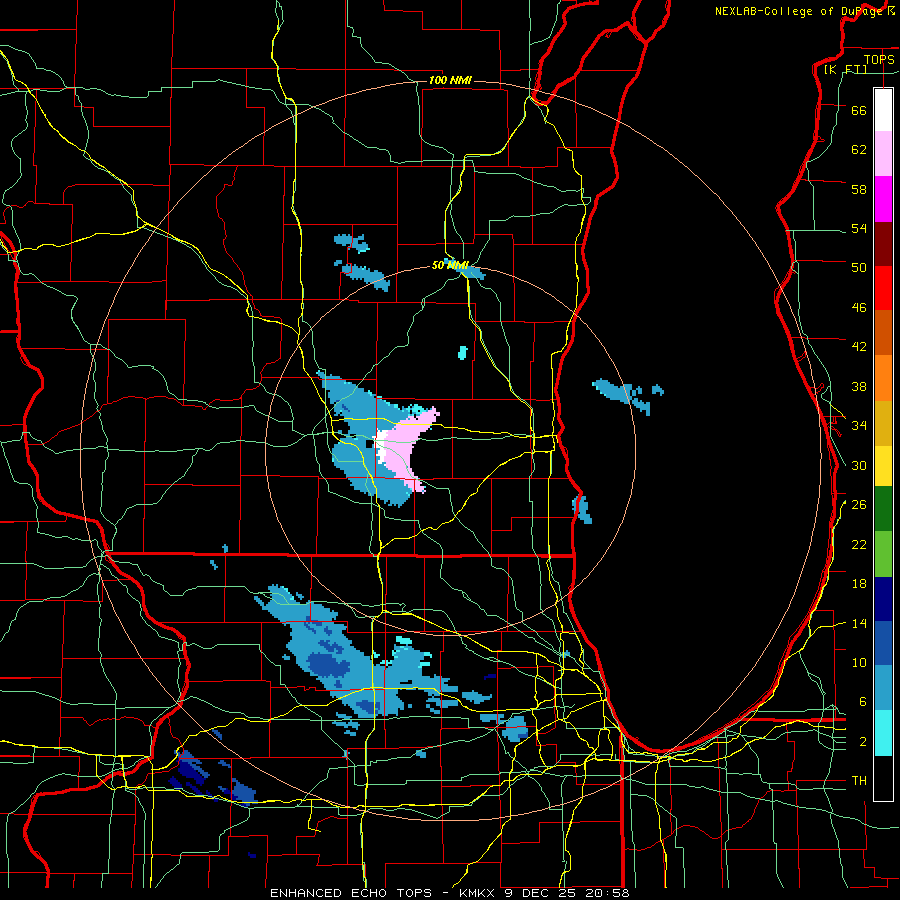Choose the yellow swatch near label 30
The width and height of the screenshot is (900, 900).
click(x=883, y=466)
